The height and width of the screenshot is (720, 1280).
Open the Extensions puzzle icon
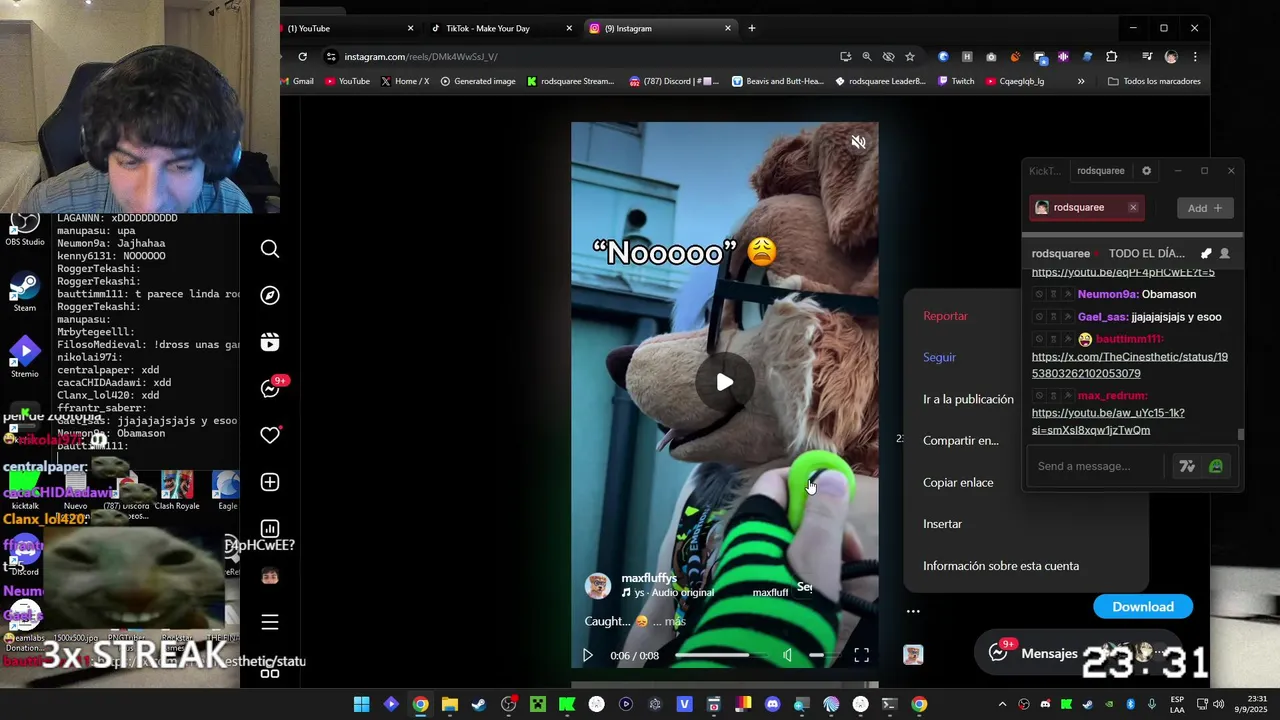click(1111, 57)
